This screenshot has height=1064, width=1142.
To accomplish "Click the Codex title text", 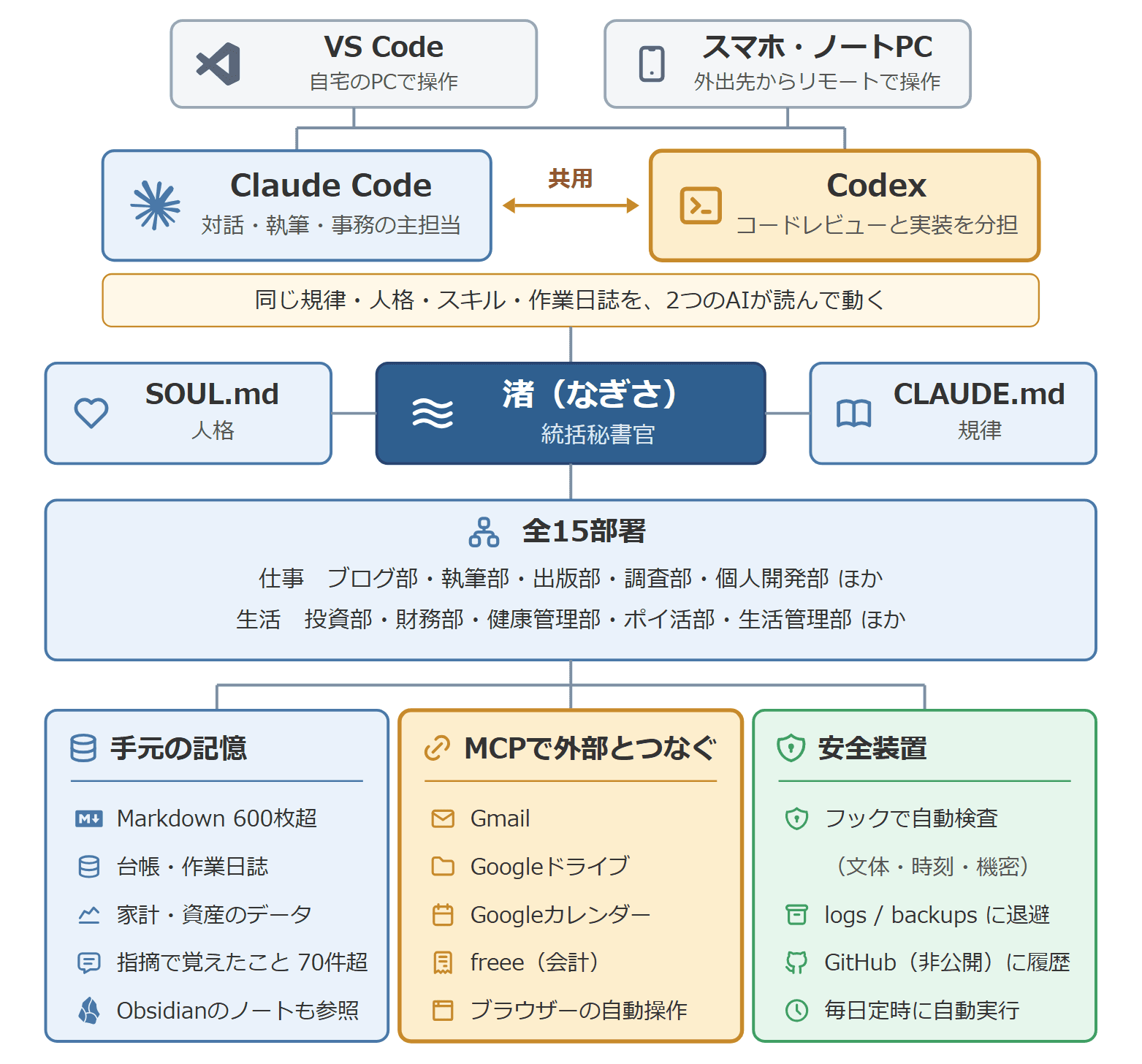I will coord(877,186).
